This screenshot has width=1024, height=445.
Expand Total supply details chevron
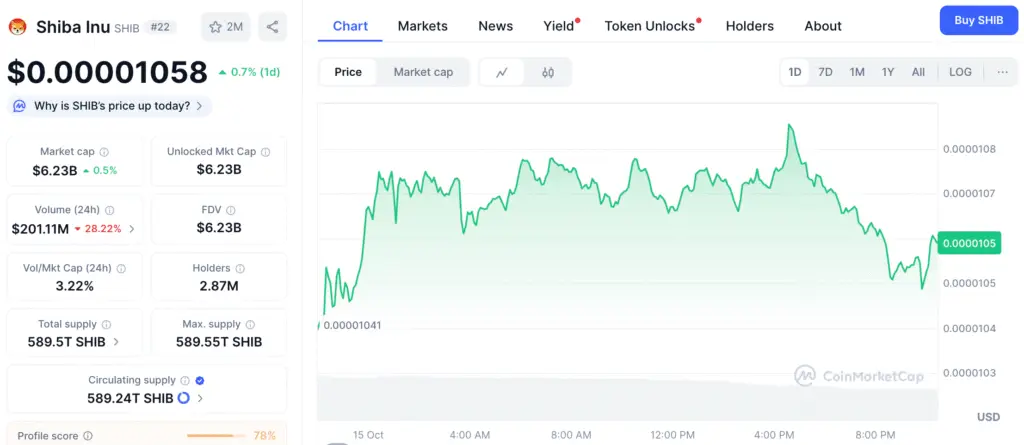pyautogui.click(x=116, y=342)
